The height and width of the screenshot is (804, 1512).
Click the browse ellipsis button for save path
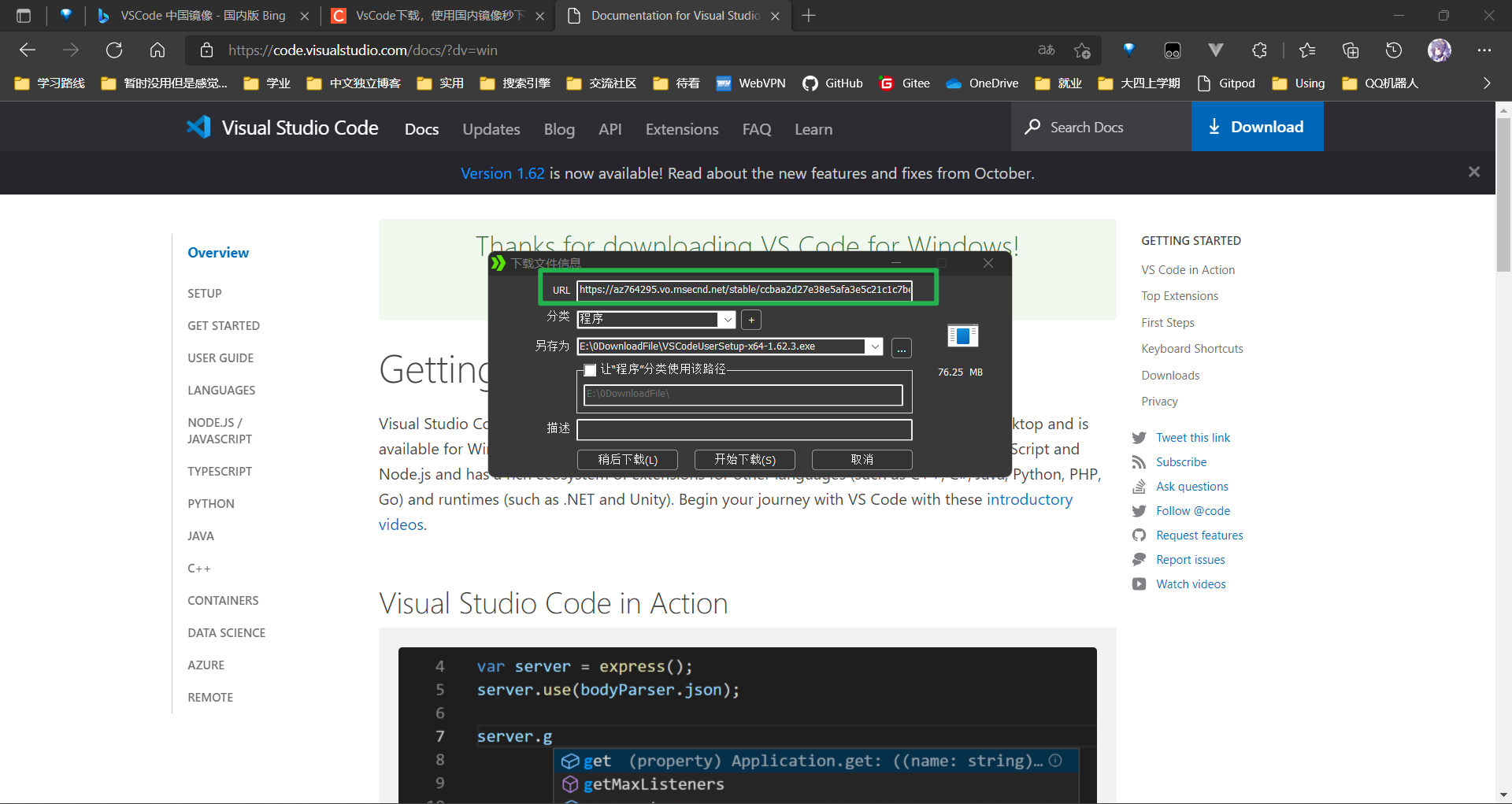[902, 348]
